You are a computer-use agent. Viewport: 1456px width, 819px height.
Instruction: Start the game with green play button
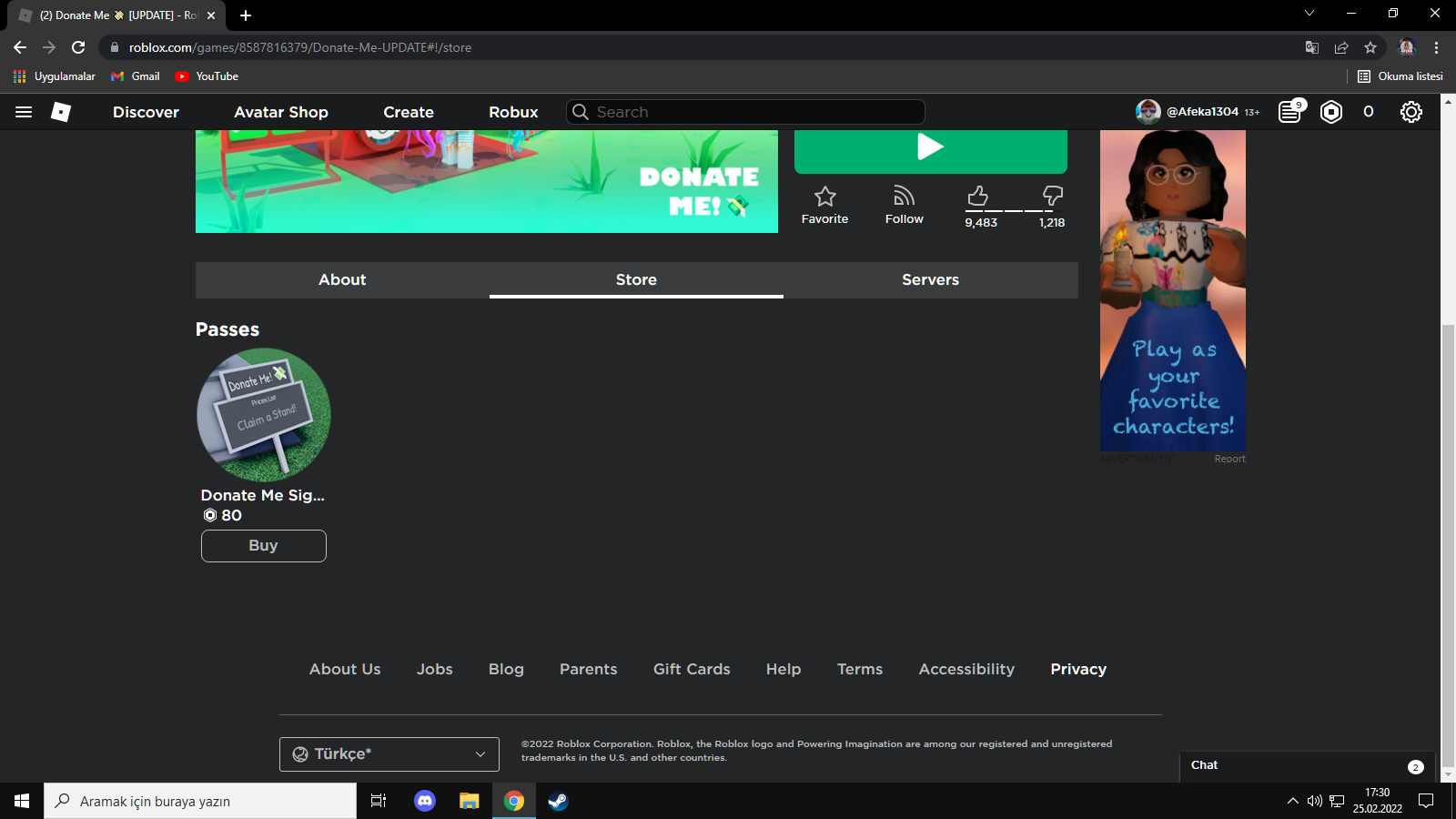(930, 151)
